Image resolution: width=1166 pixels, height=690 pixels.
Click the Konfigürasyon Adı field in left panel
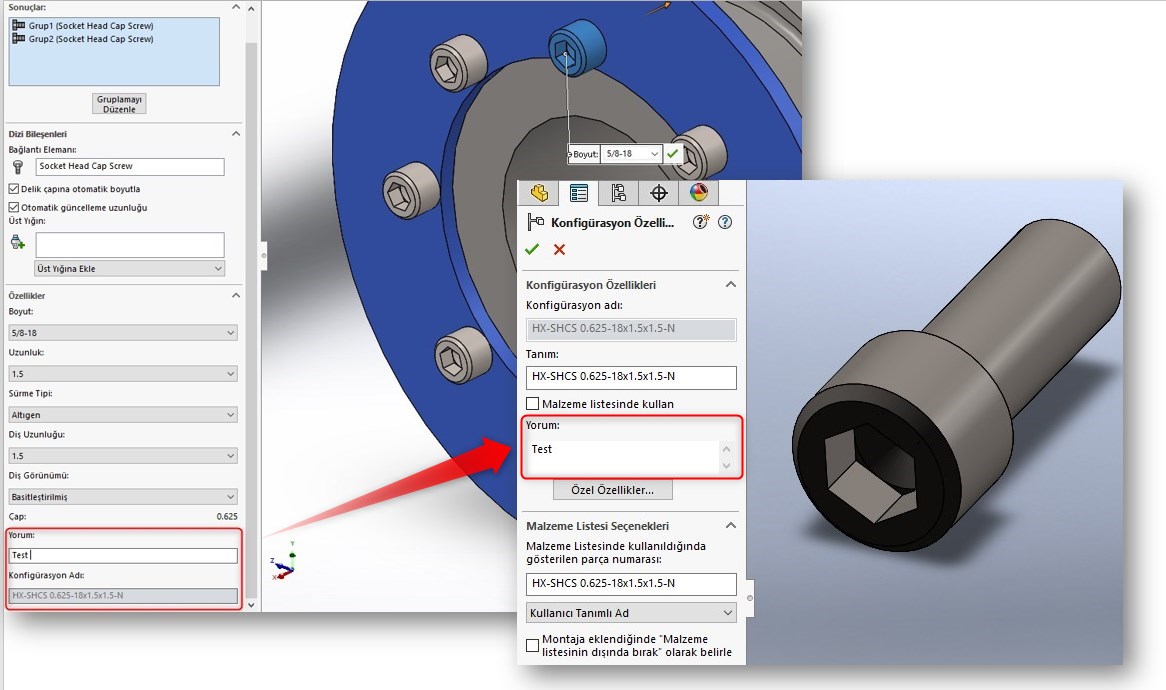(x=123, y=596)
